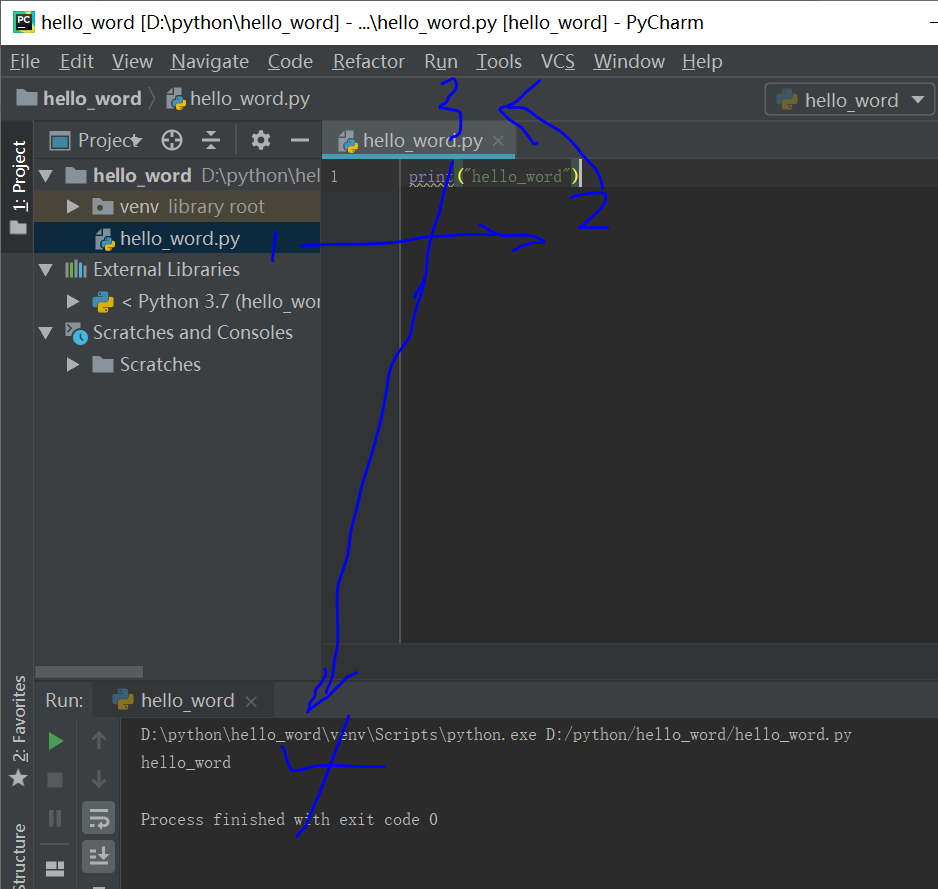Toggle the 1: Project side tool window

18,187
